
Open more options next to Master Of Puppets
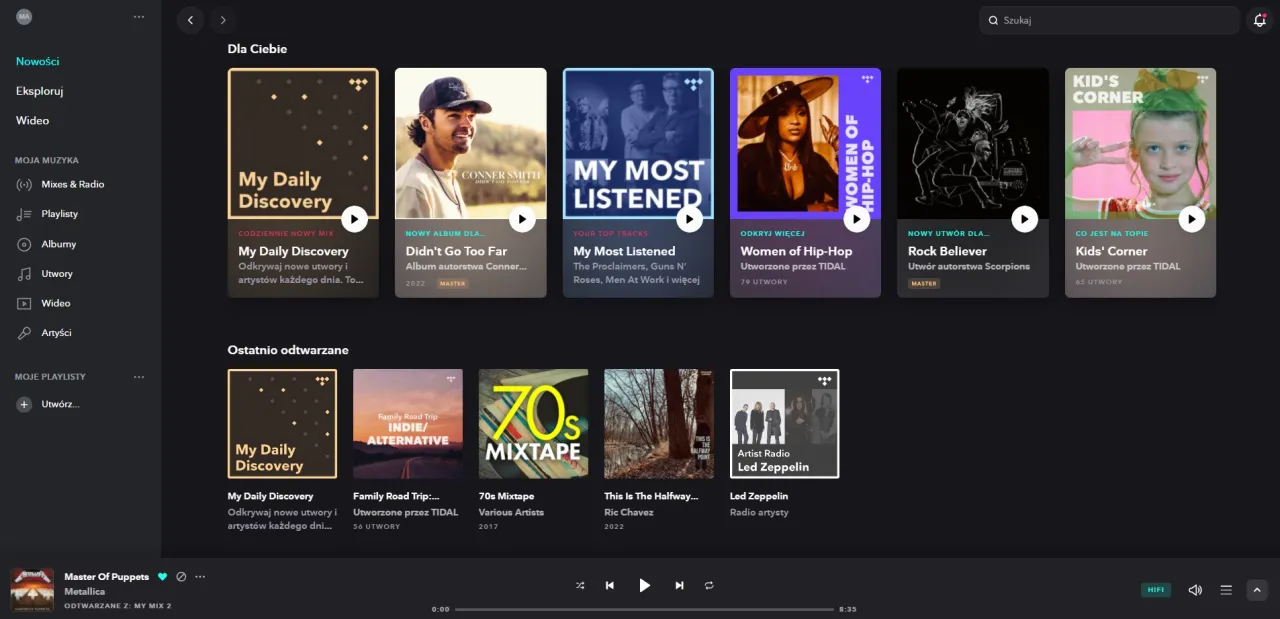pos(200,576)
